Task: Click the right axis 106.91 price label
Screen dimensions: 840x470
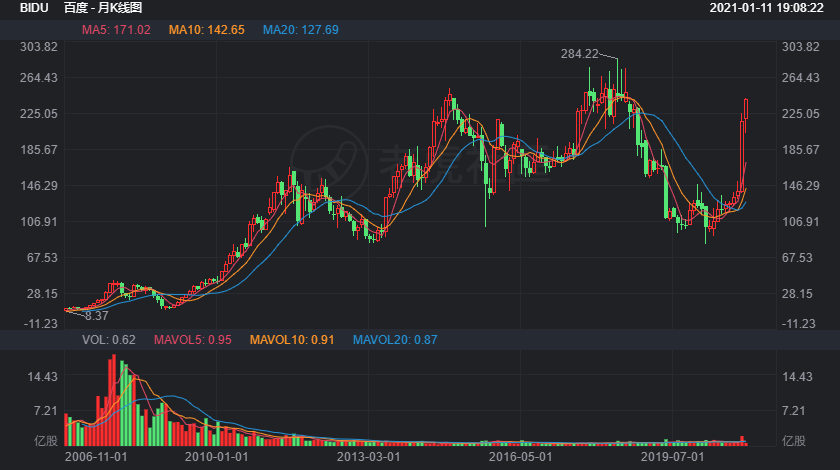Action: coord(801,222)
